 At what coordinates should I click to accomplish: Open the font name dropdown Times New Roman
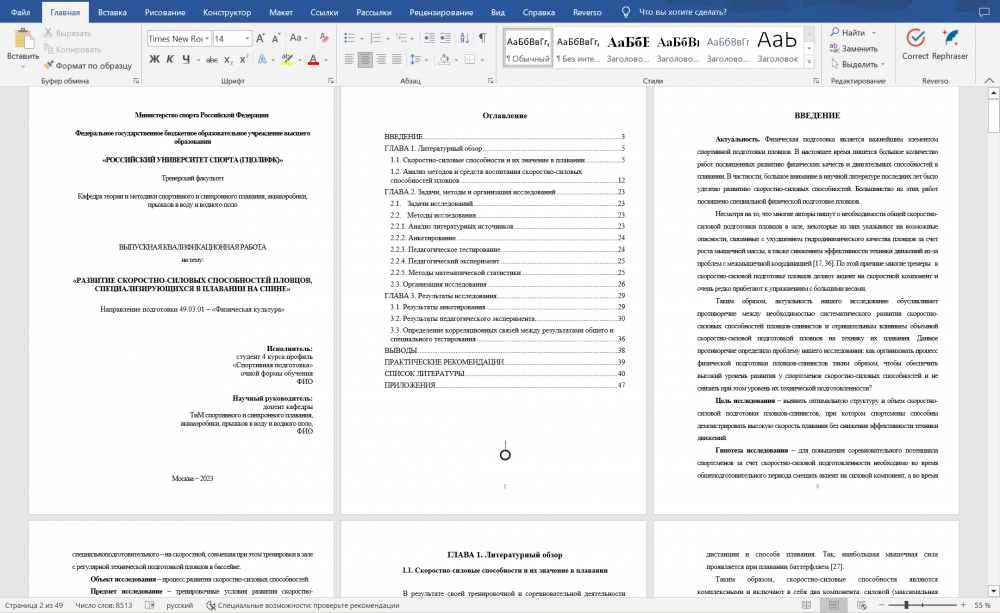coord(207,39)
